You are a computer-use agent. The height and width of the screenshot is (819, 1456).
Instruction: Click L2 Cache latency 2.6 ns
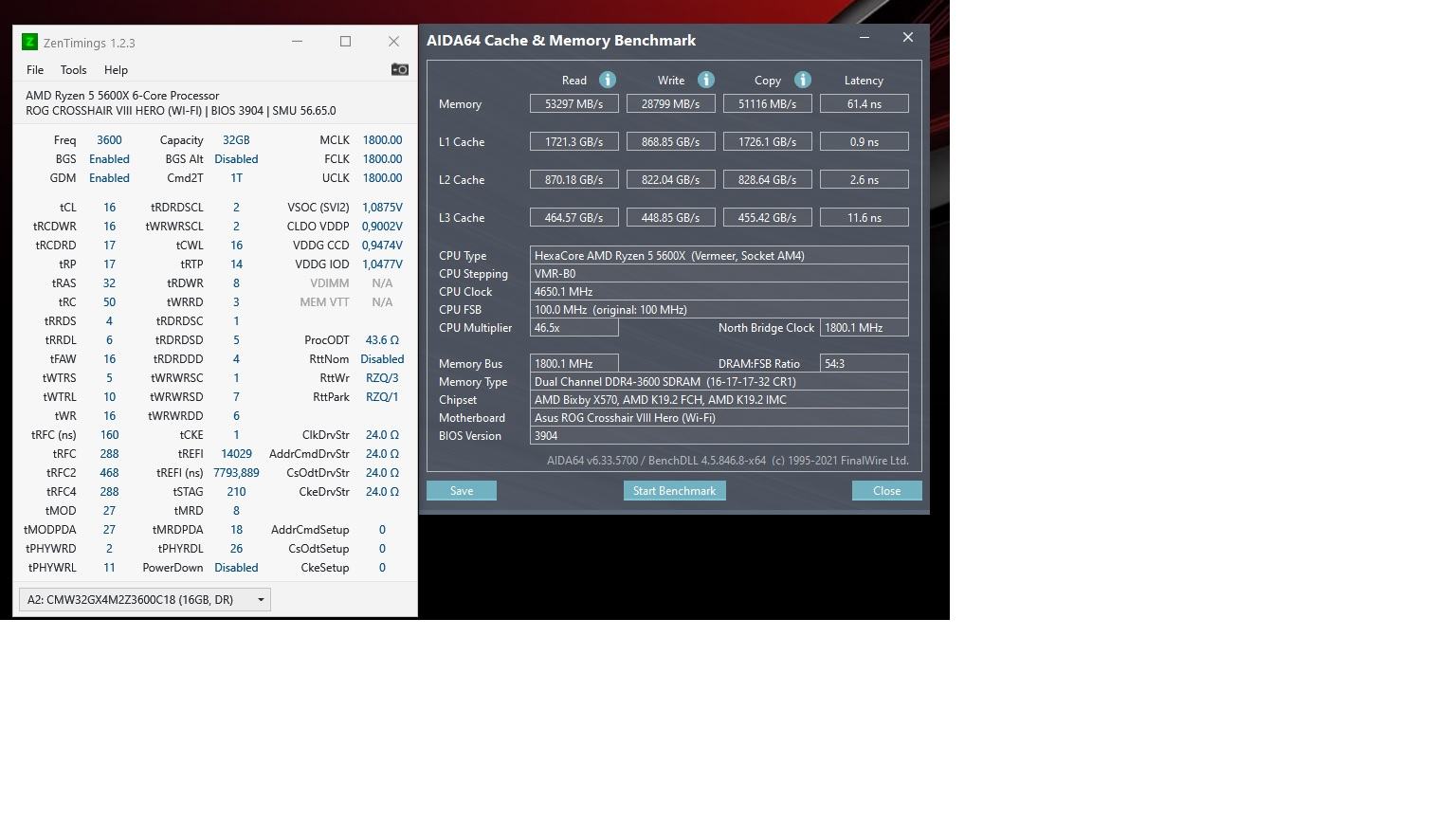click(x=864, y=179)
